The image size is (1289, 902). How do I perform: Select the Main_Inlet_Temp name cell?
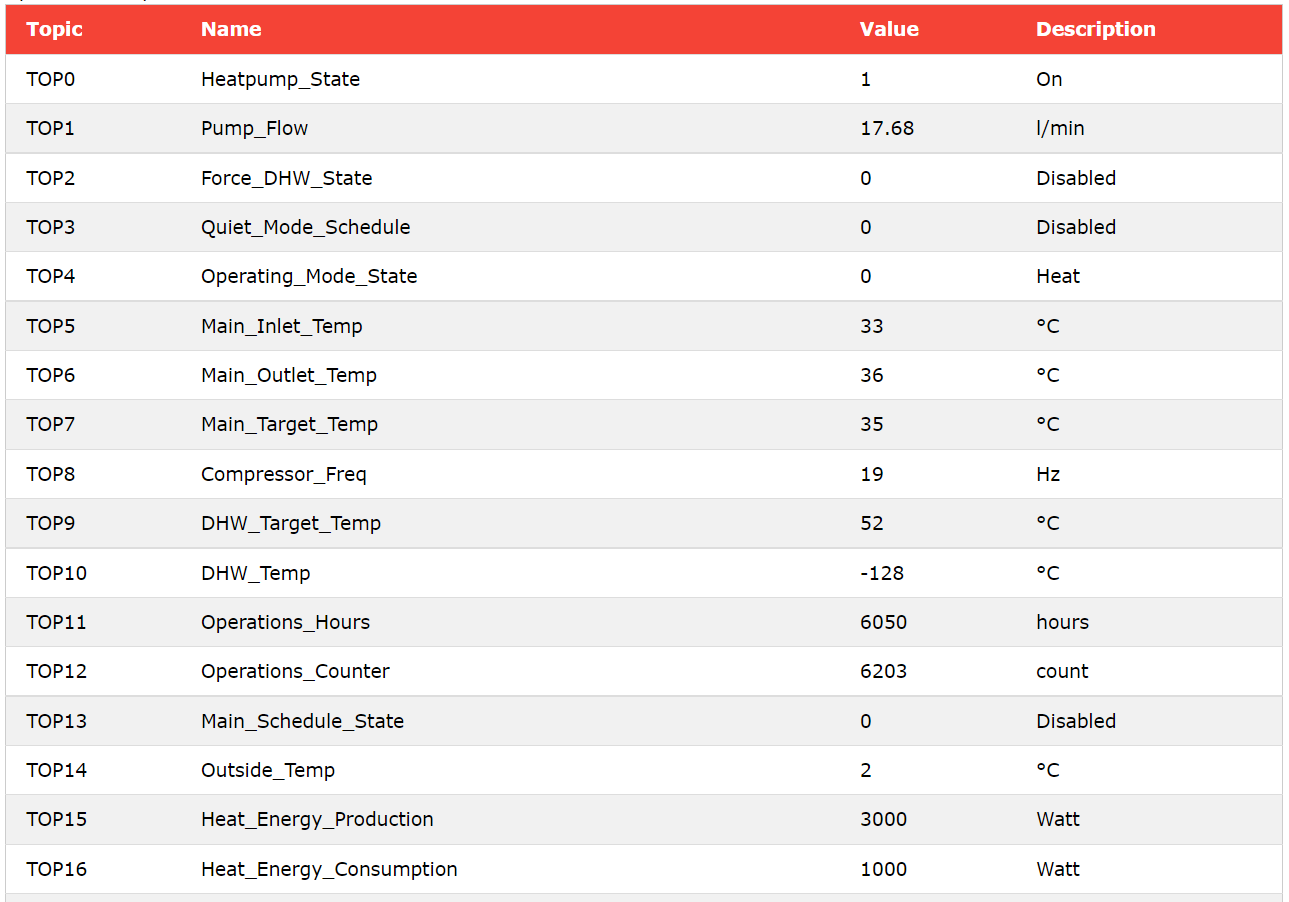coord(281,326)
